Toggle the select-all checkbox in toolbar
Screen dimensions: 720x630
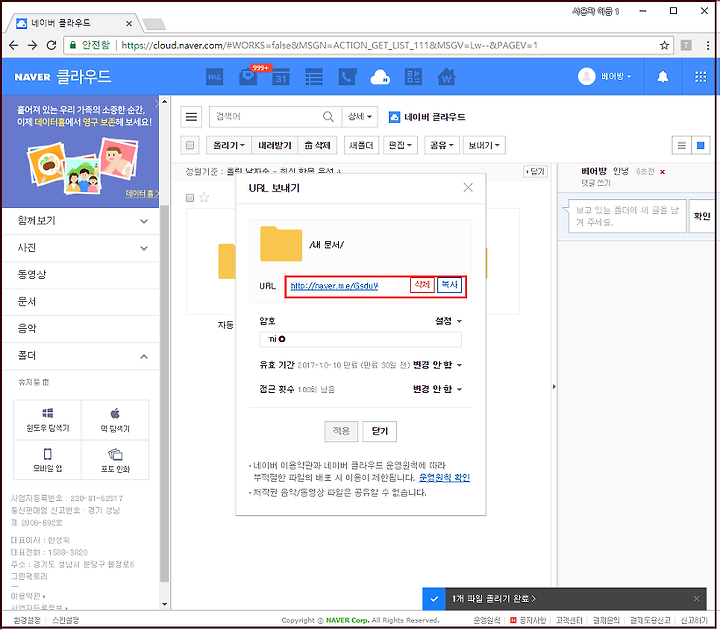click(190, 145)
